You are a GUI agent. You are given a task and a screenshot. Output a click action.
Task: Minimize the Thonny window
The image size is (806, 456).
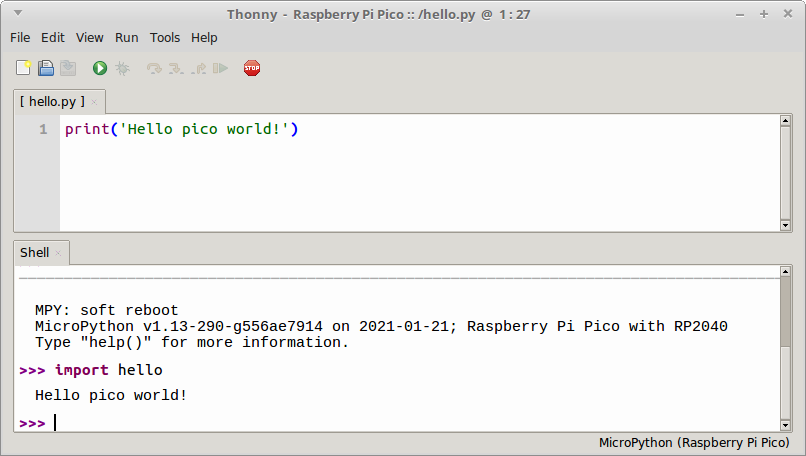[740, 15]
